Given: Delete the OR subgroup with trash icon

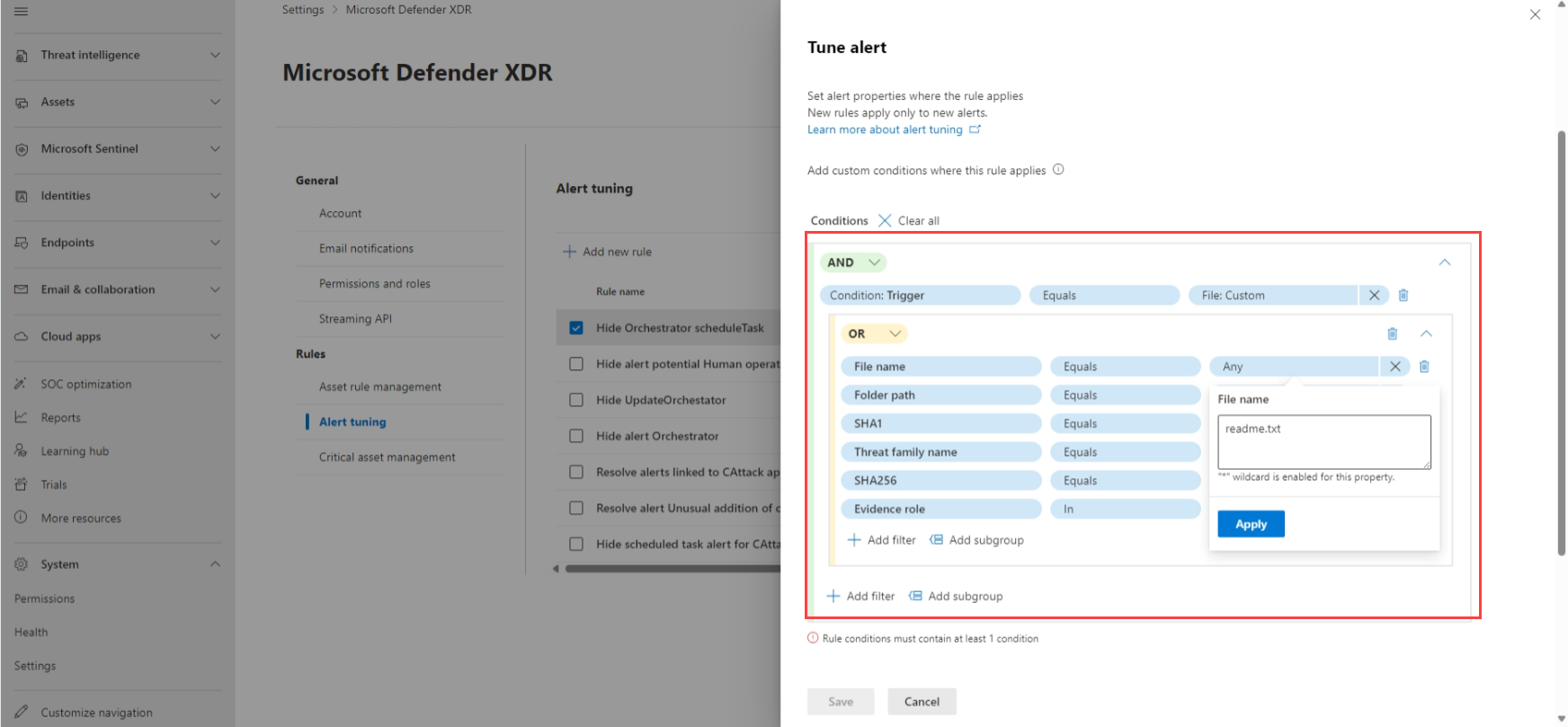Looking at the screenshot, I should pyautogui.click(x=1393, y=333).
